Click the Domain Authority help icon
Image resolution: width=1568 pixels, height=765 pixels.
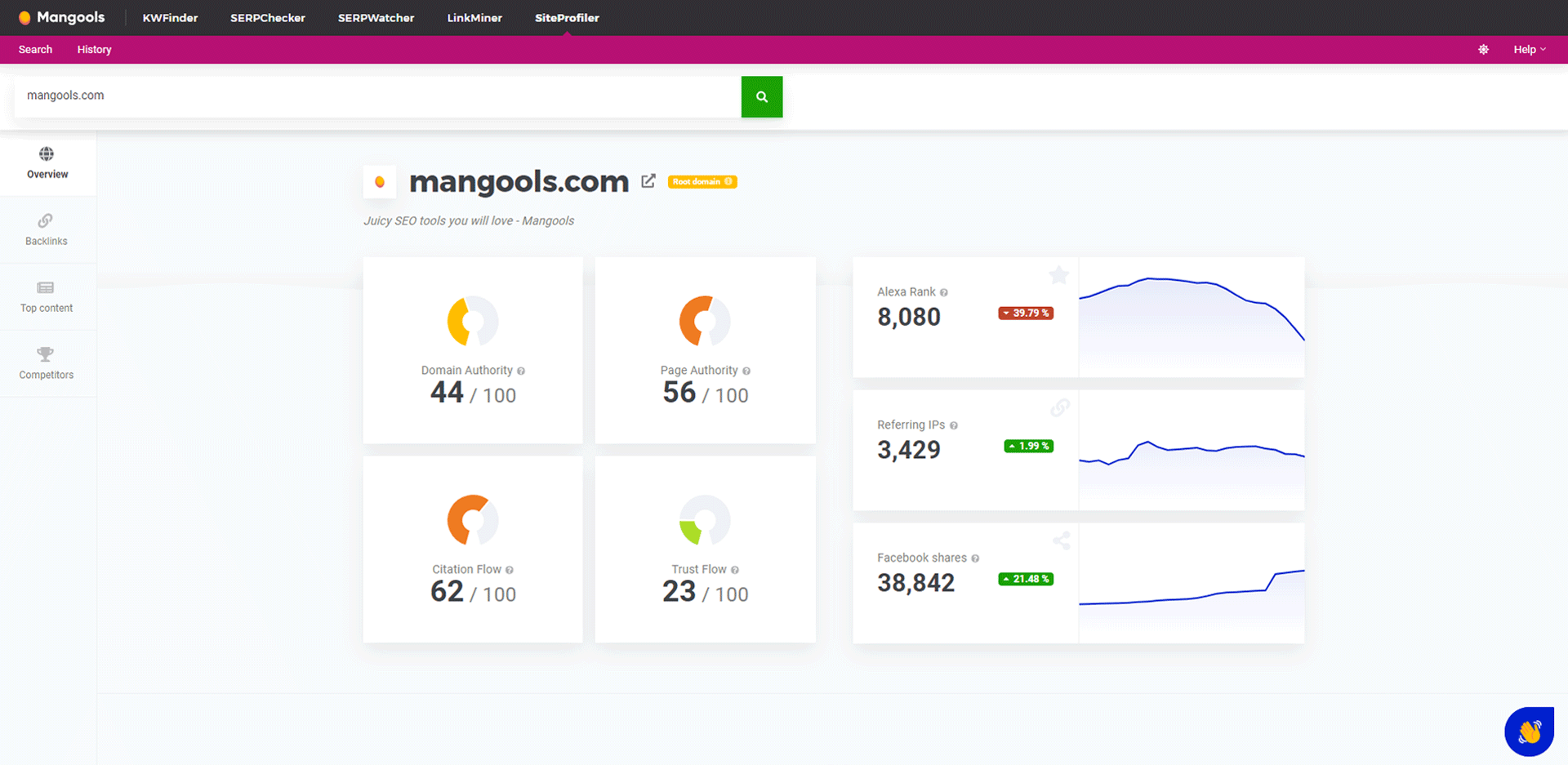[521, 371]
